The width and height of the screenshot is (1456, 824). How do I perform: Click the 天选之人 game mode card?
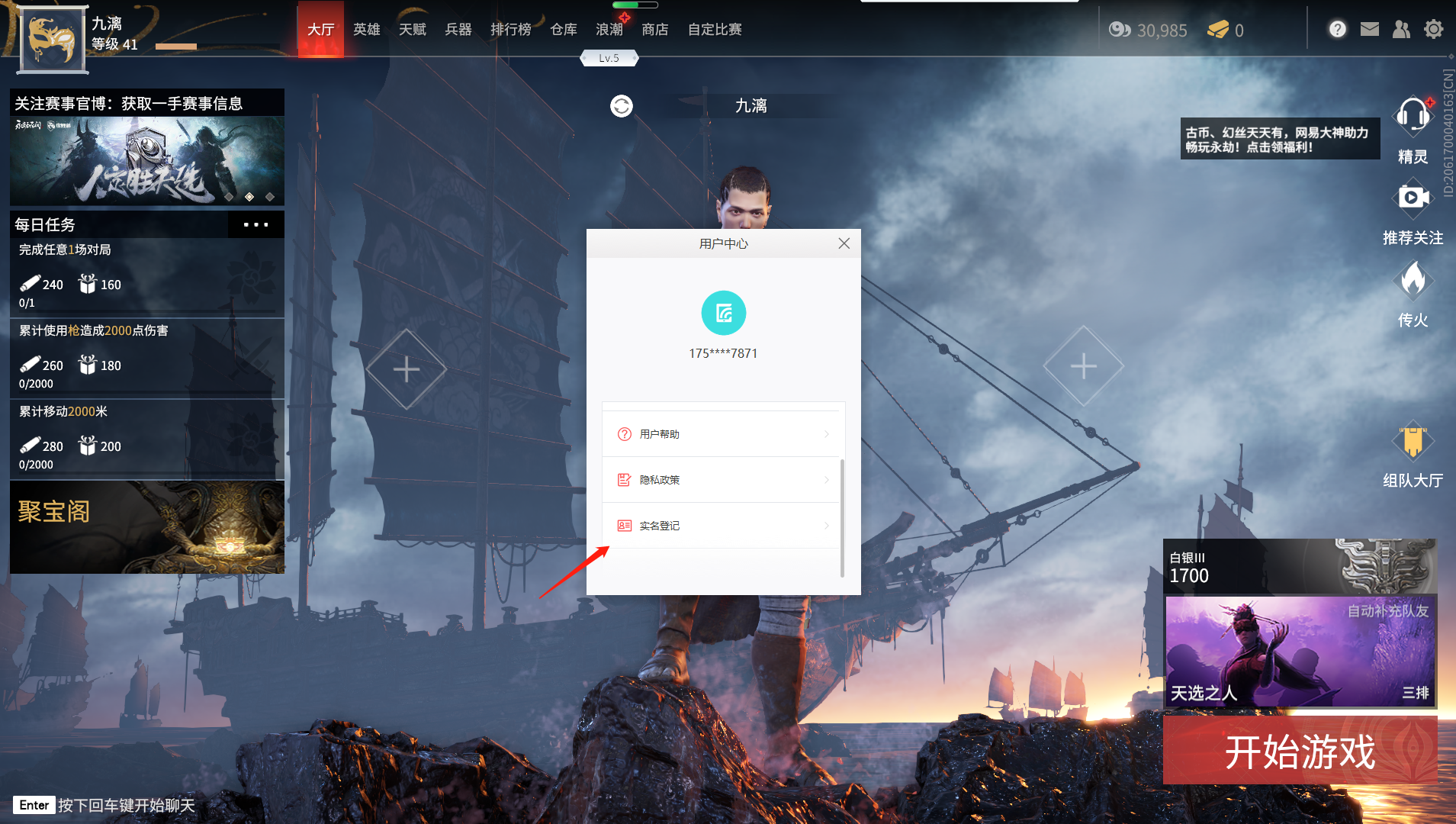(1300, 652)
